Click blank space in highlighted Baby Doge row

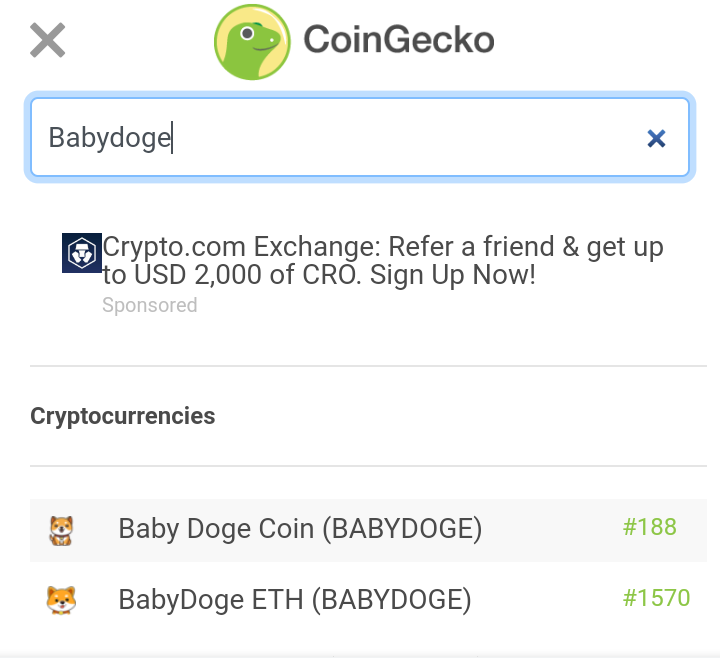[x=551, y=530]
